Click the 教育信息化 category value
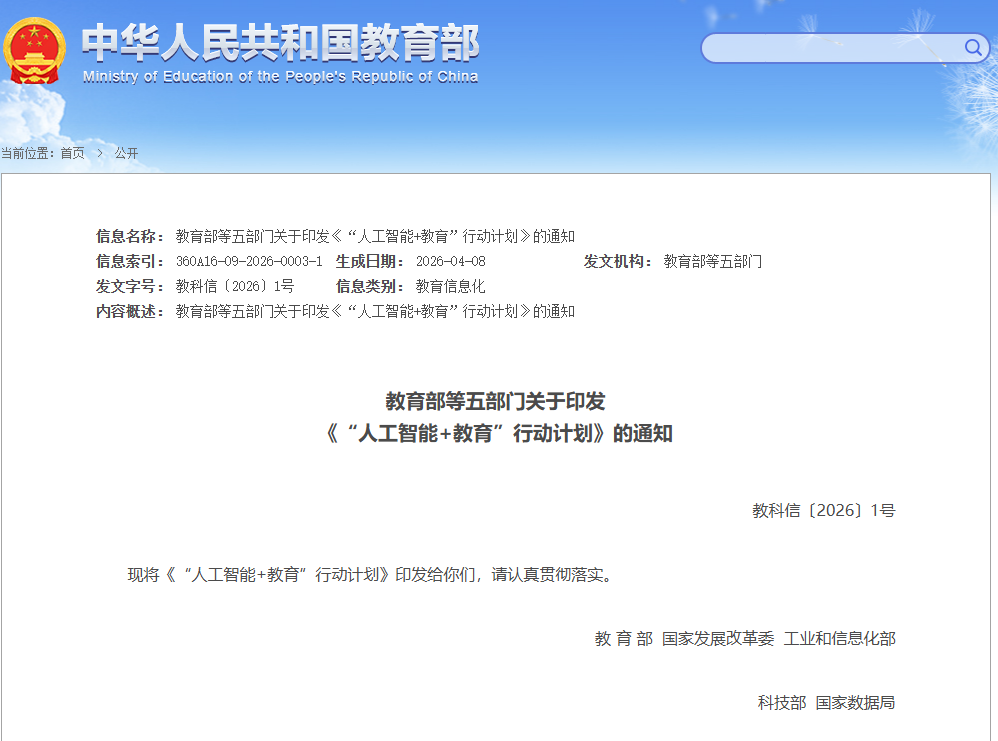The width and height of the screenshot is (998, 741). [450, 286]
